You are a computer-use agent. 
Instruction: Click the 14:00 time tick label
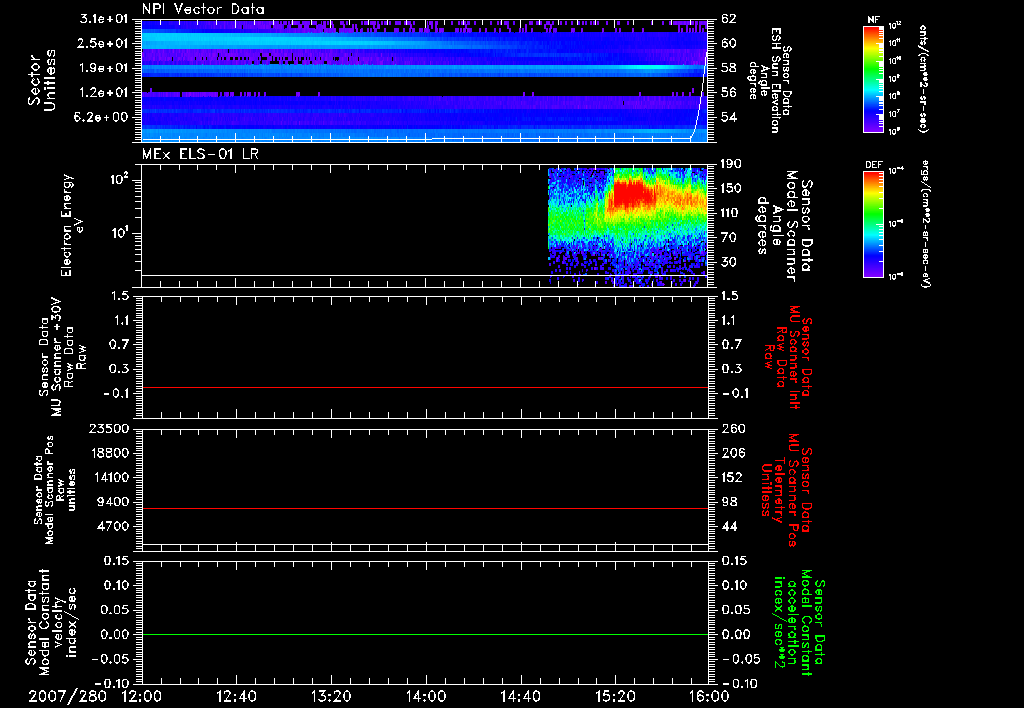[426, 697]
